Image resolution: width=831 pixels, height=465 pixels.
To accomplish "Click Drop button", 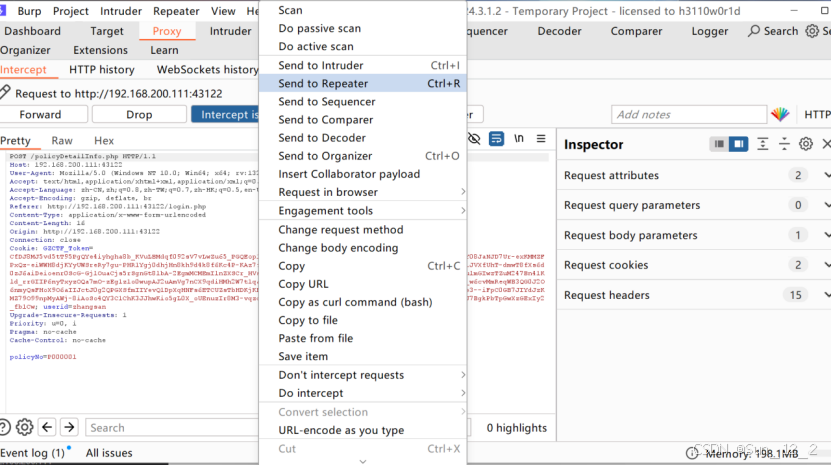I will pos(139,115).
